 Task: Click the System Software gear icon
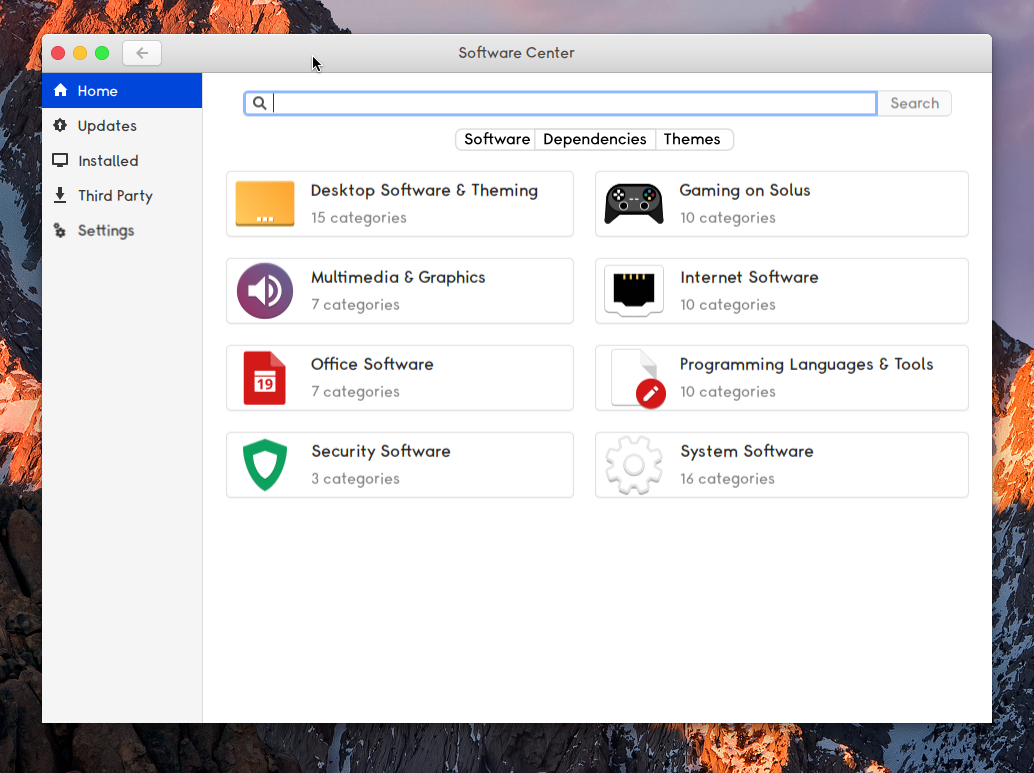click(634, 465)
